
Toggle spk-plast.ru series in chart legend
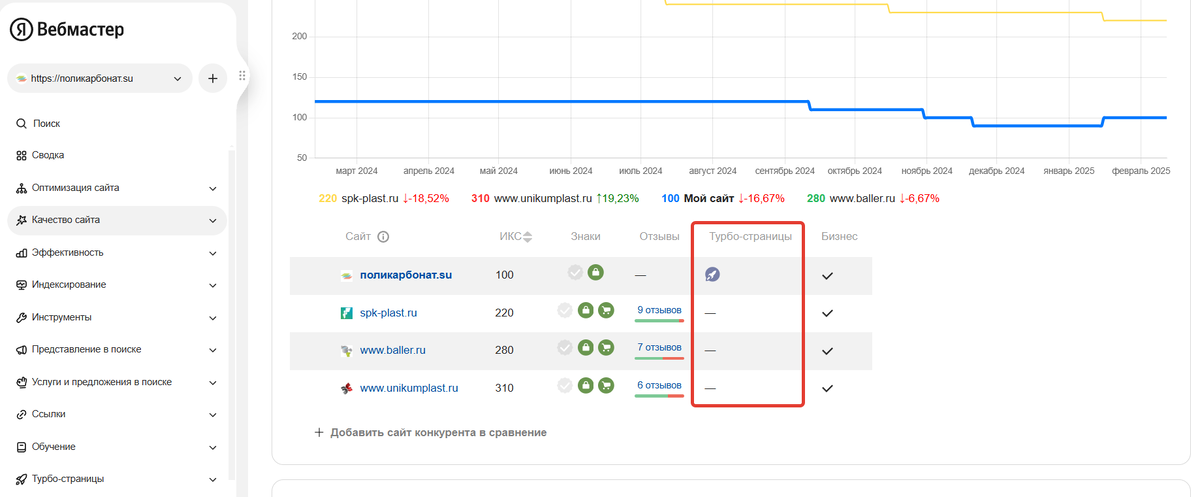tap(384, 198)
